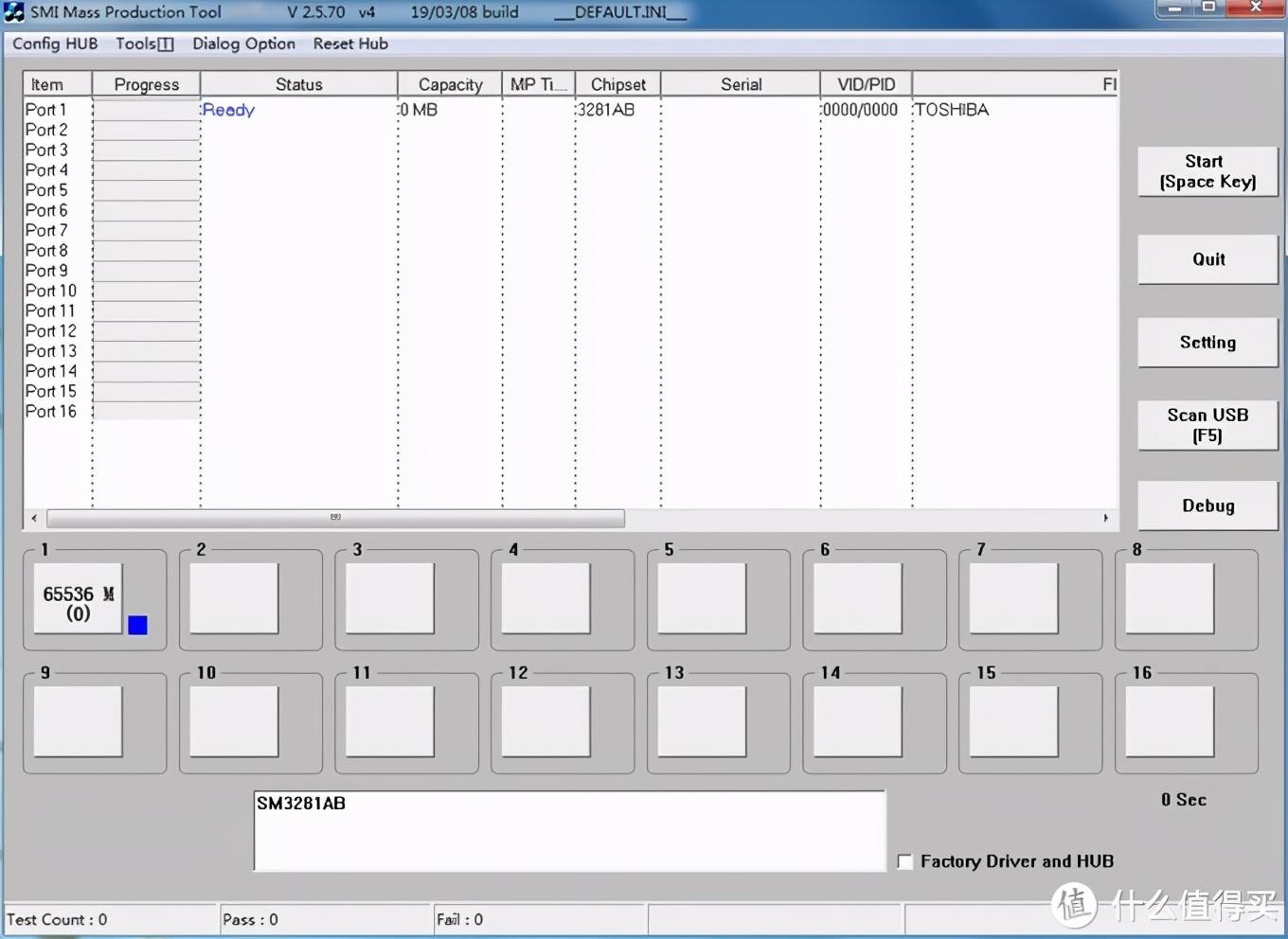Click the 65536 M port 1 slot button
Screen dimensions: 1288x939
point(78,598)
